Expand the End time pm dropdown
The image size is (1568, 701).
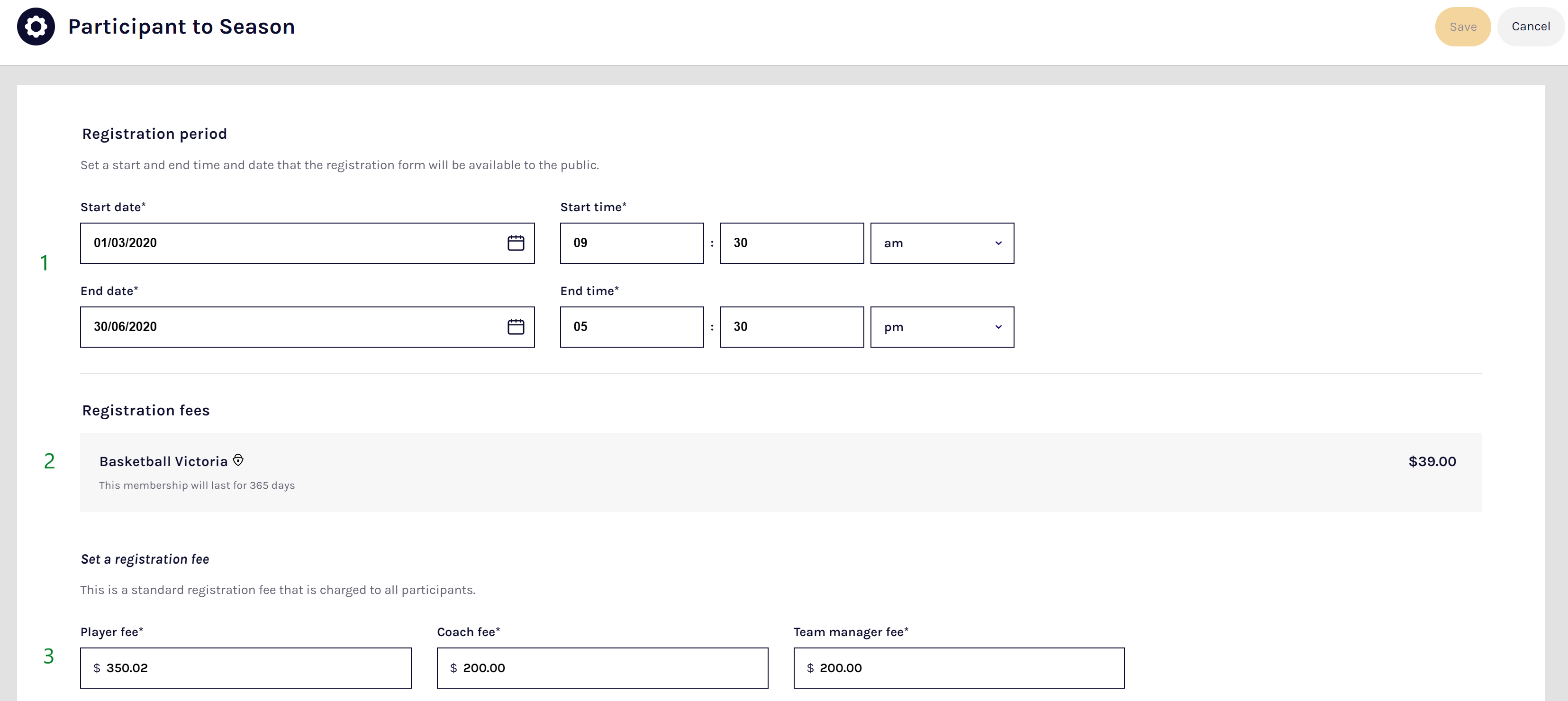pos(941,327)
